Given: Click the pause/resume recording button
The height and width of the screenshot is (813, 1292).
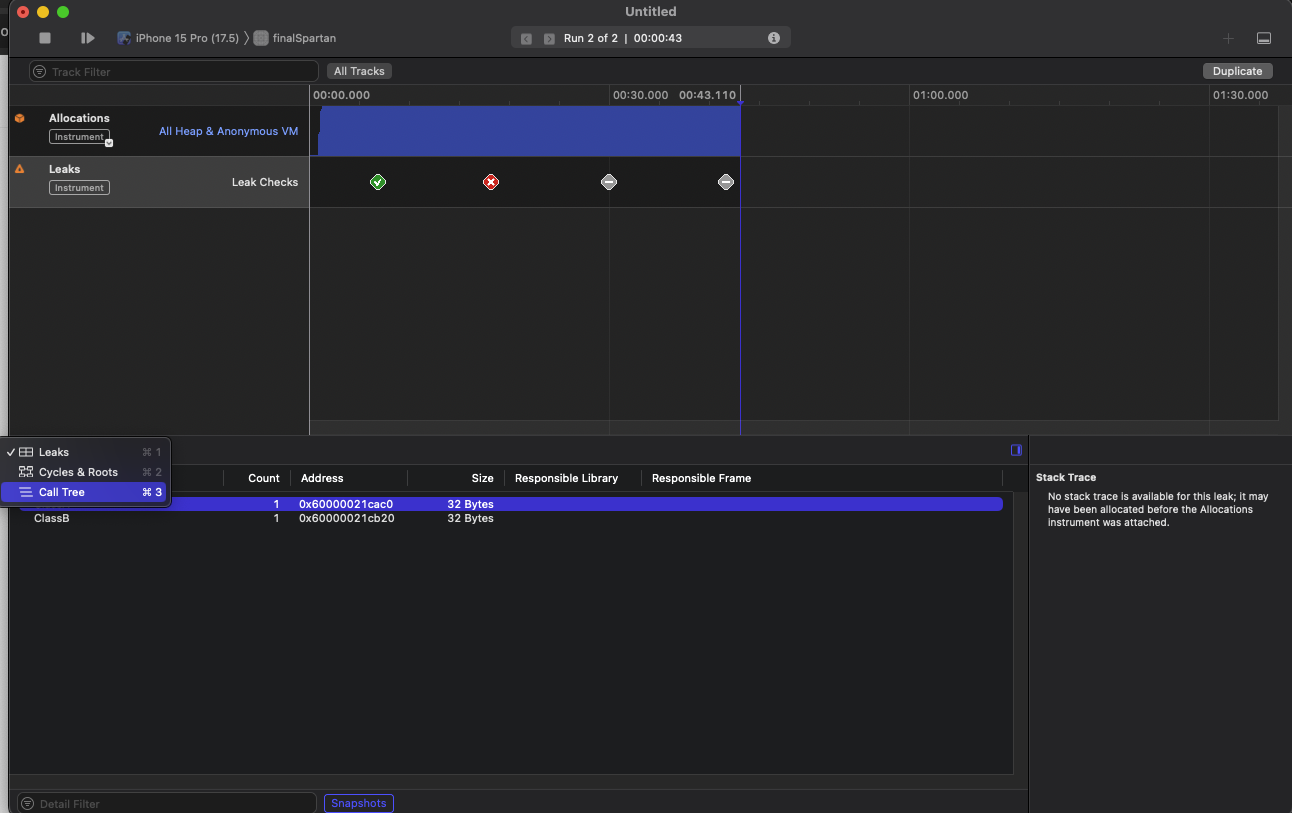Looking at the screenshot, I should [x=88, y=38].
